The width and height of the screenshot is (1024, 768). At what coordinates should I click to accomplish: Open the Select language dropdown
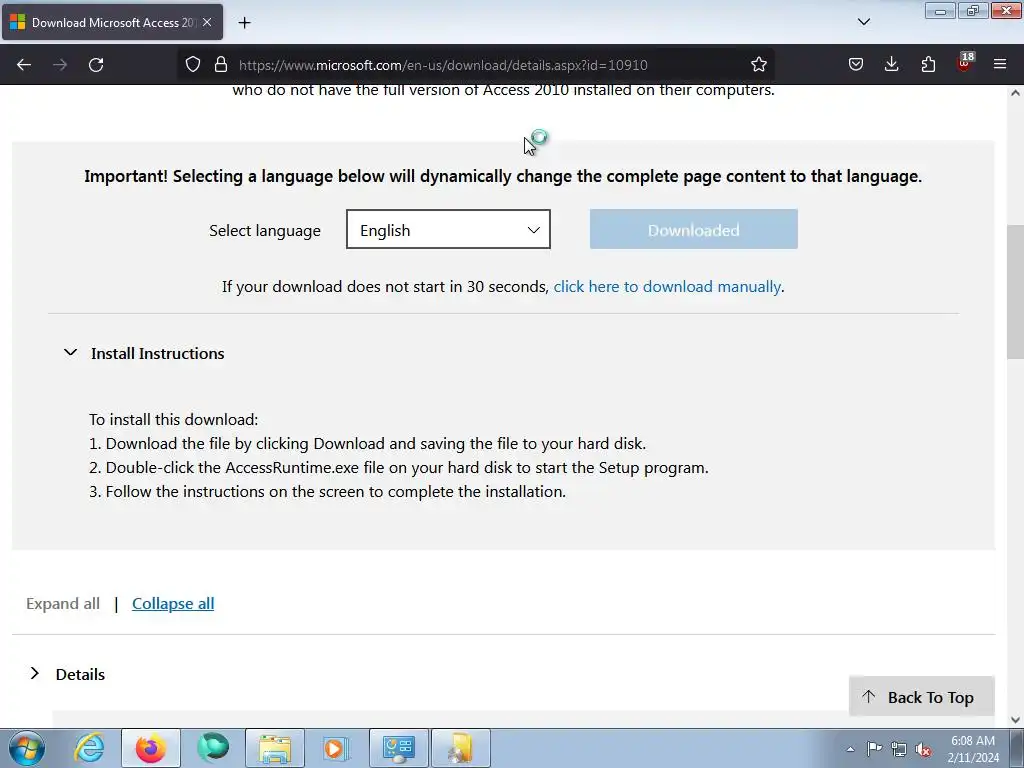(448, 229)
